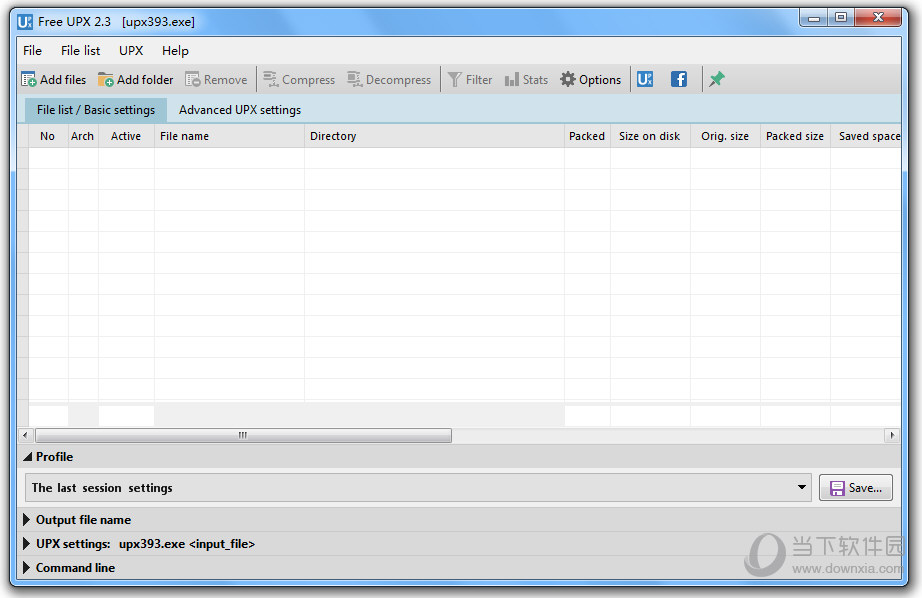Sort by the Saved space column header
Image resolution: width=922 pixels, height=598 pixels.
click(866, 136)
